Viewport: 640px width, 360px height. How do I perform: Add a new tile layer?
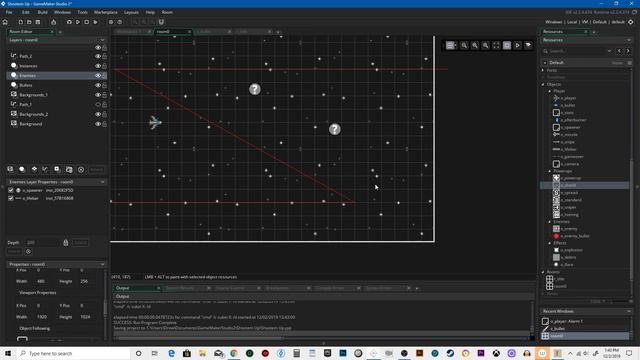(34, 169)
